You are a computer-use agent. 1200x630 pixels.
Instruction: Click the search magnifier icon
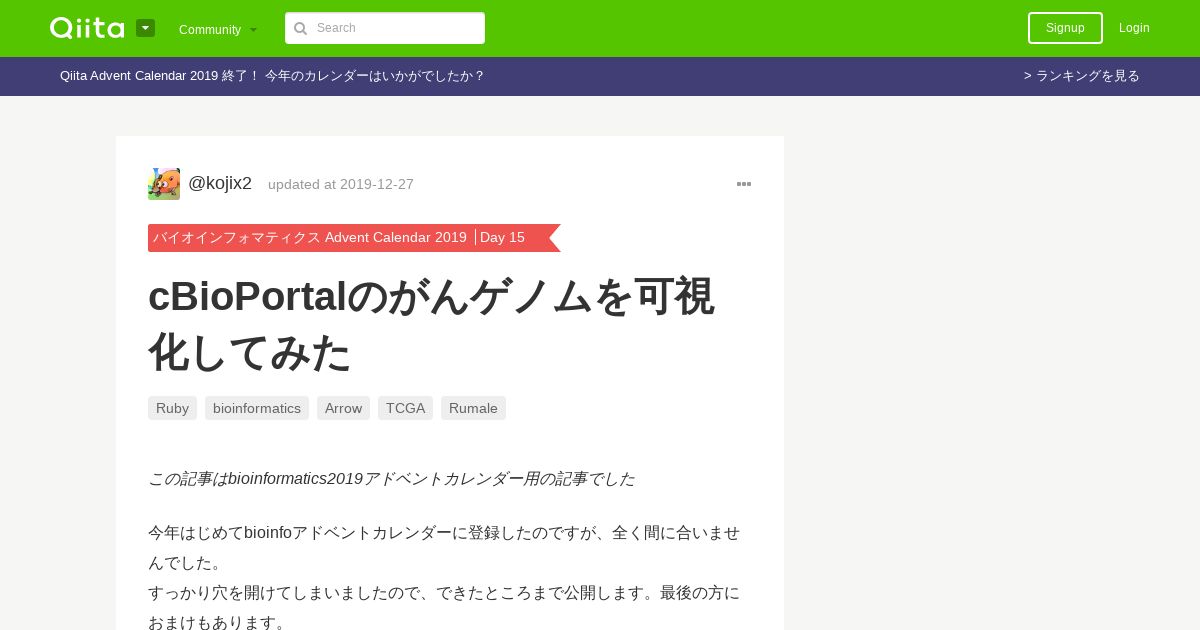coord(300,28)
